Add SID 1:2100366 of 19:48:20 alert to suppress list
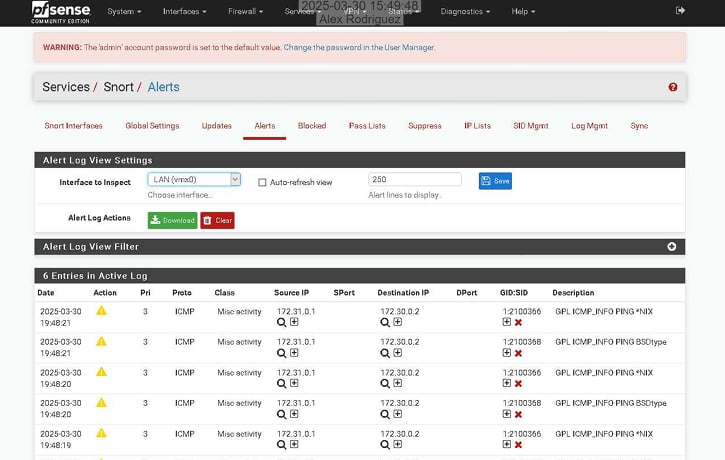Image resolution: width=725 pixels, height=460 pixels. coord(507,383)
